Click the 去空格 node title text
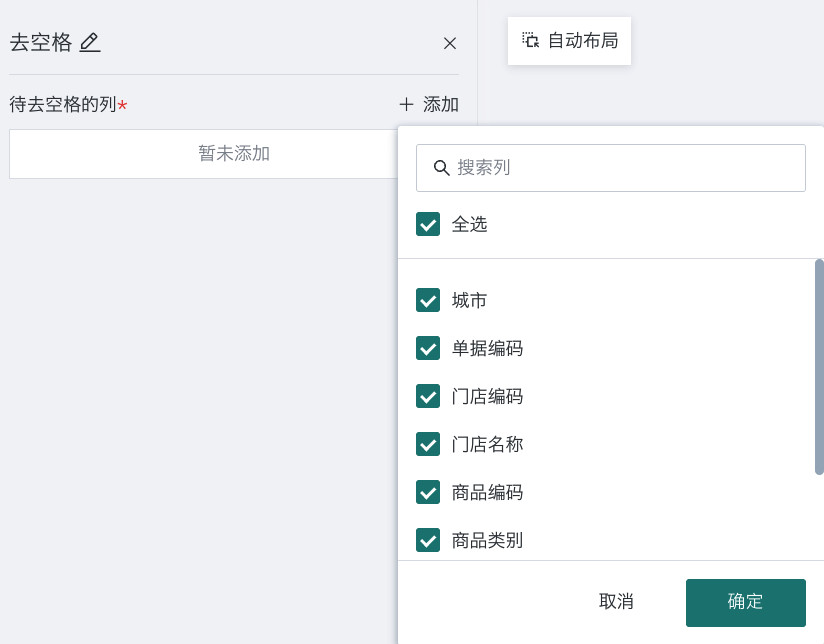This screenshot has height=644, width=824. click(x=41, y=42)
